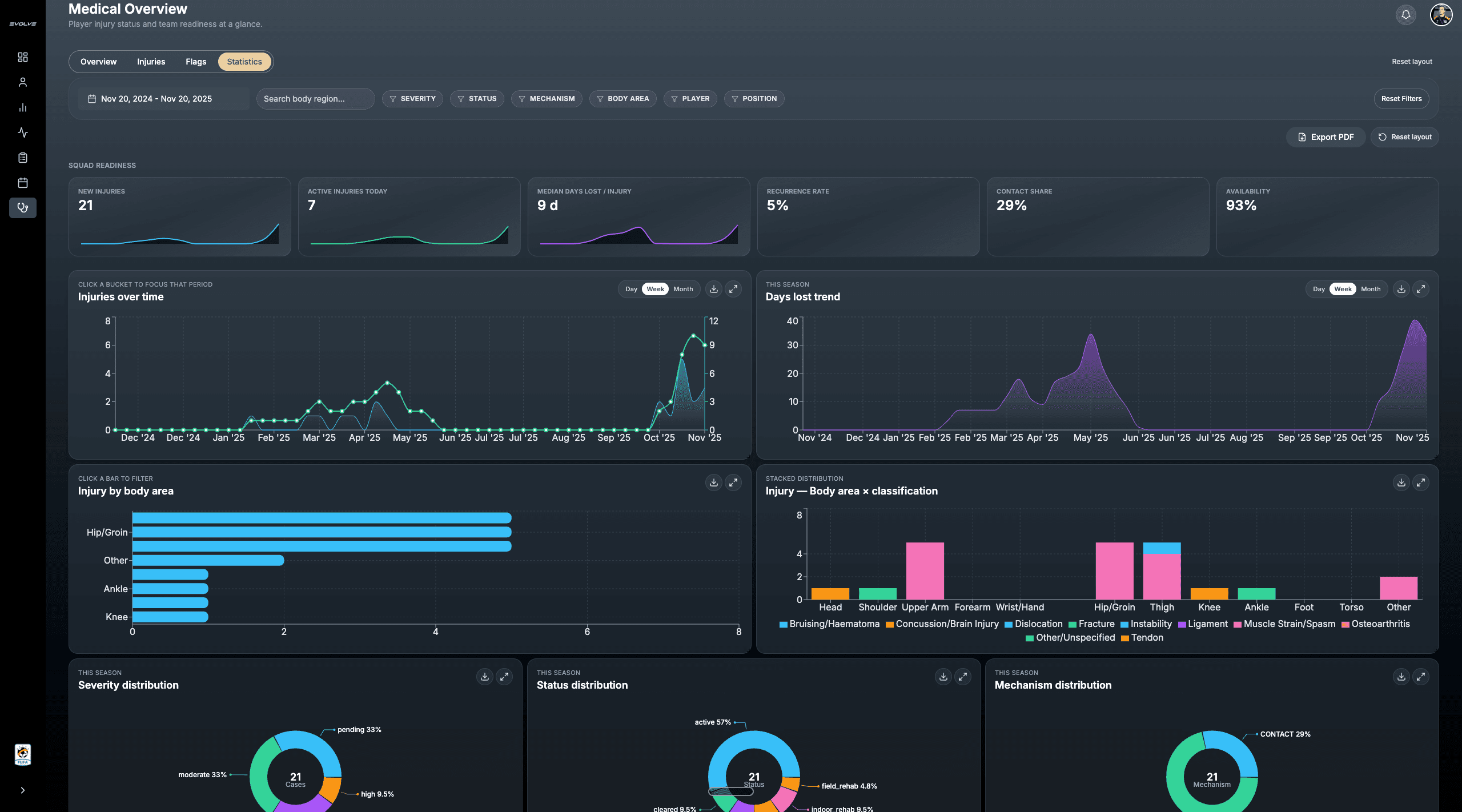Image resolution: width=1462 pixels, height=812 pixels.
Task: Click the Export PDF button
Action: point(1326,137)
